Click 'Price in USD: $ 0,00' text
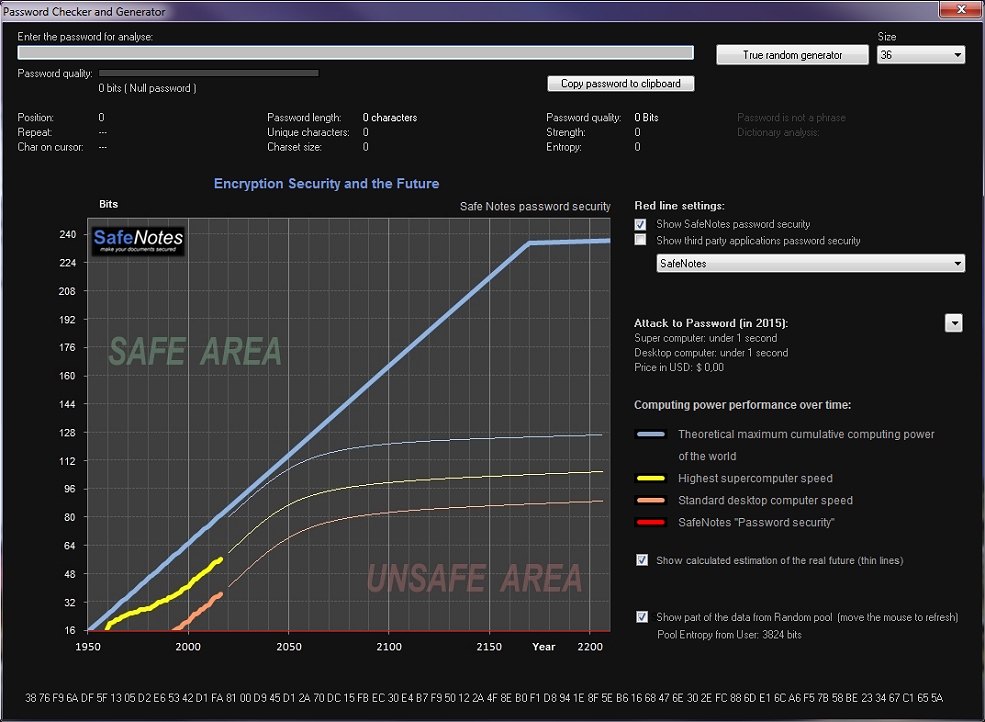Viewport: 985px width, 722px height. 678,368
